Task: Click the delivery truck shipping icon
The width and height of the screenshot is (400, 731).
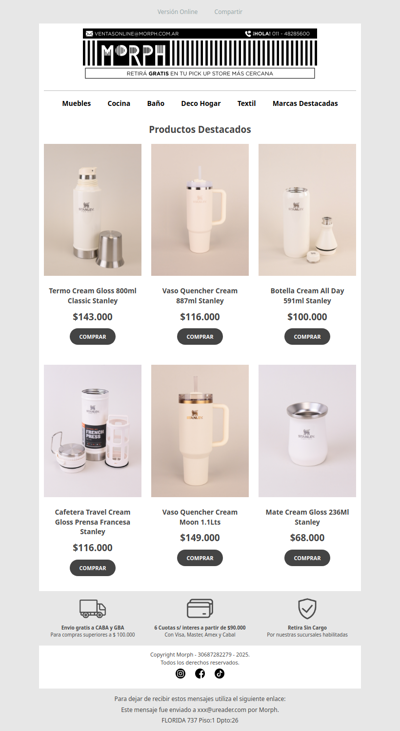Action: (x=93, y=608)
